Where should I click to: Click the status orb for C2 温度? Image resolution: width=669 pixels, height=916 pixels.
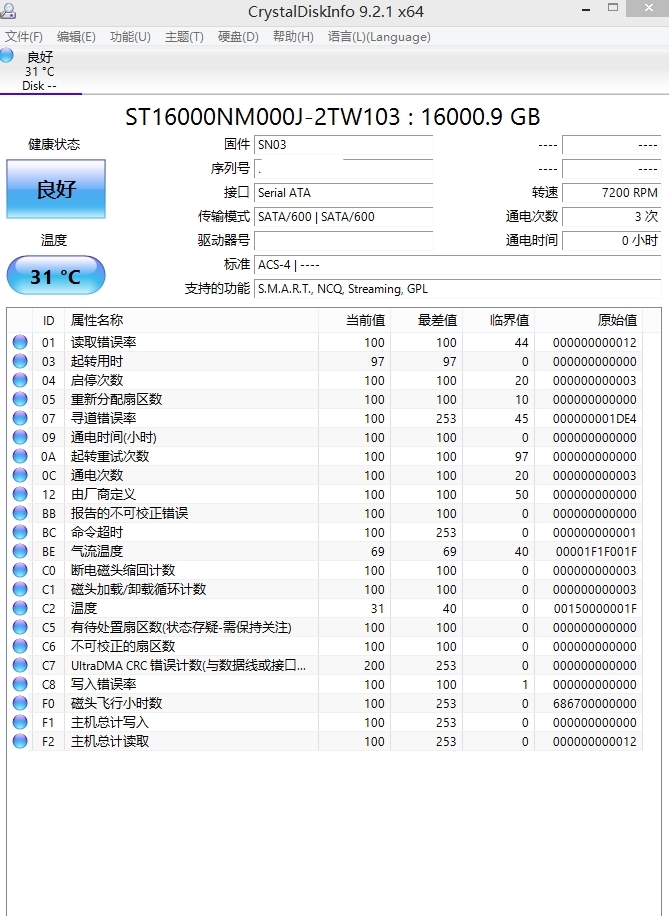point(20,608)
